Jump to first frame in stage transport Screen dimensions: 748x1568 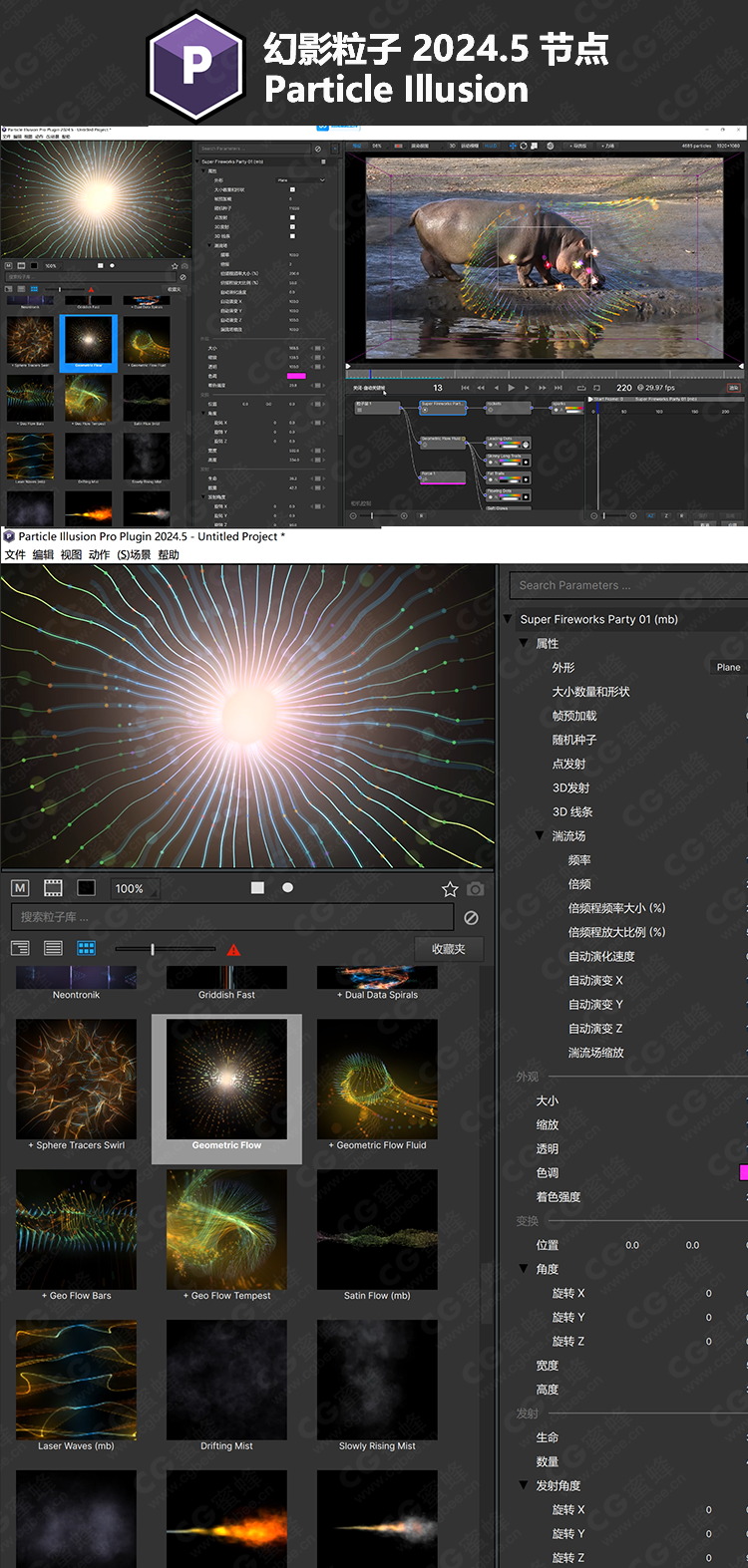pyautogui.click(x=465, y=387)
